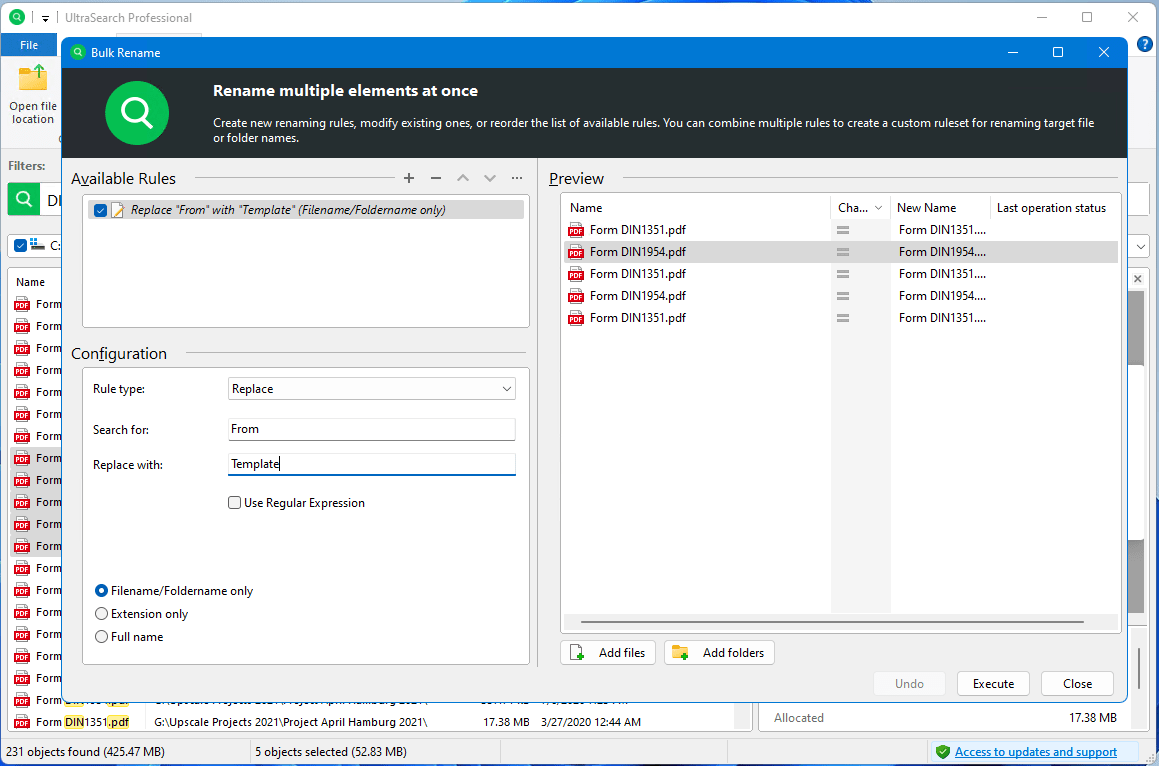The height and width of the screenshot is (766, 1159).
Task: Open the quick access toolbar dropdown arrow
Action: click(x=45, y=18)
